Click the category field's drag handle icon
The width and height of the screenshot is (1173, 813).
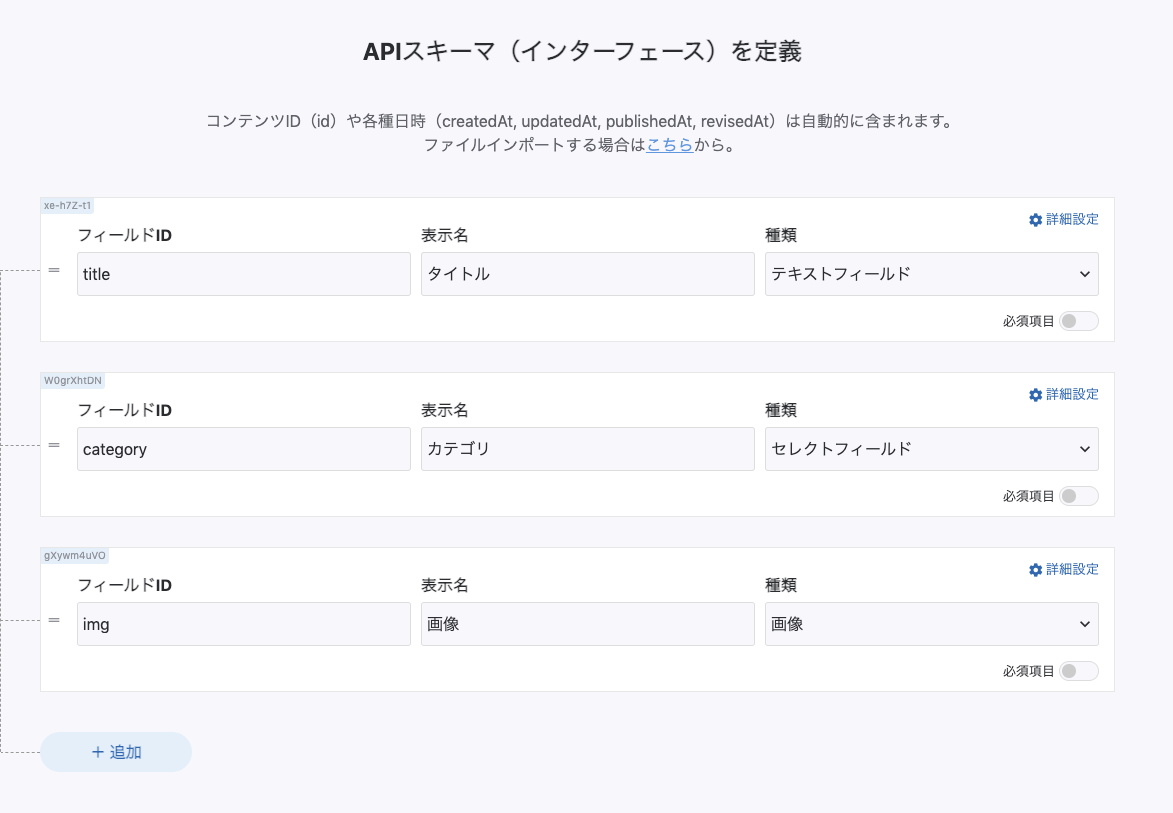coord(54,445)
